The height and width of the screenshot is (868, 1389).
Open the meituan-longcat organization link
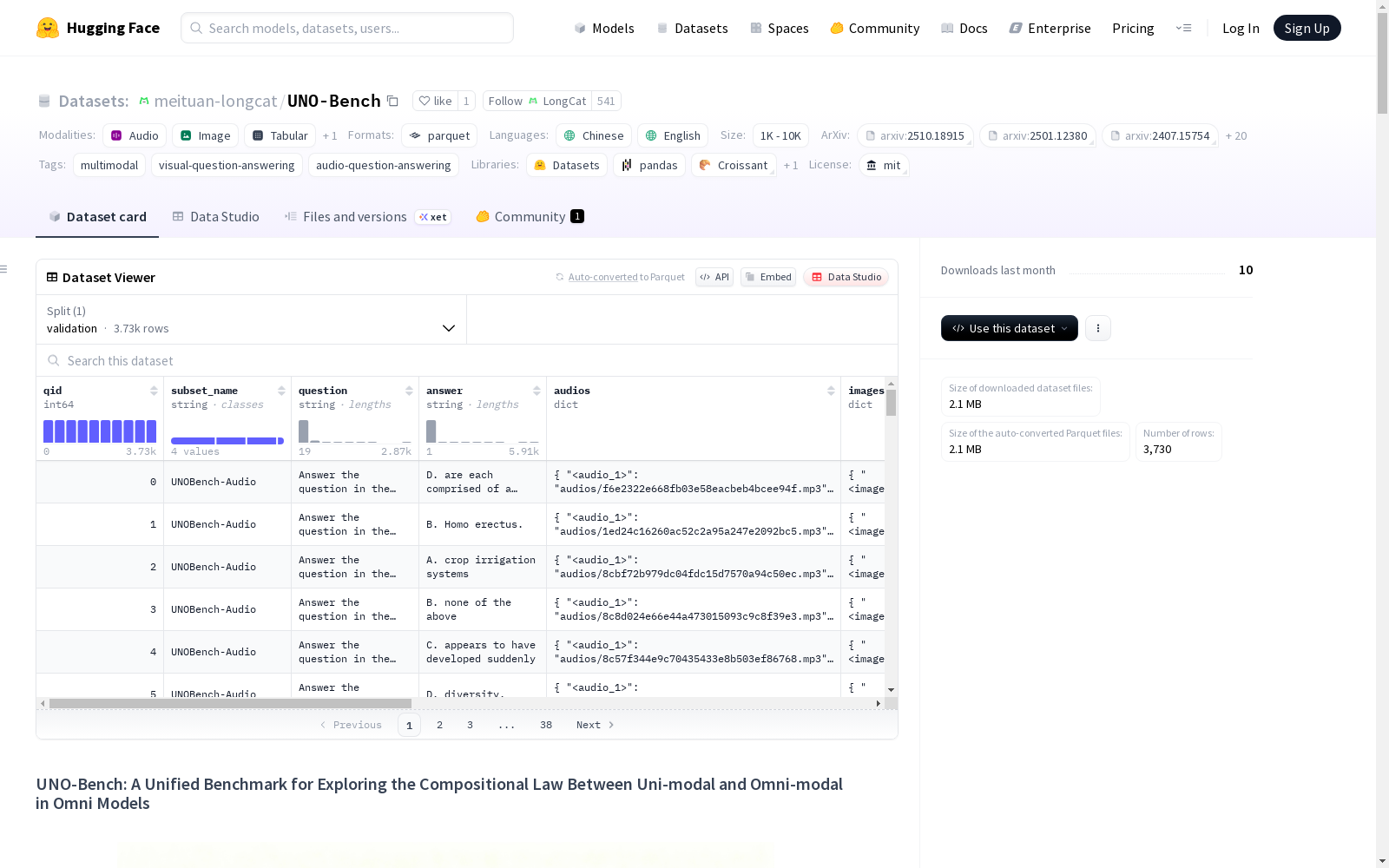(x=215, y=101)
